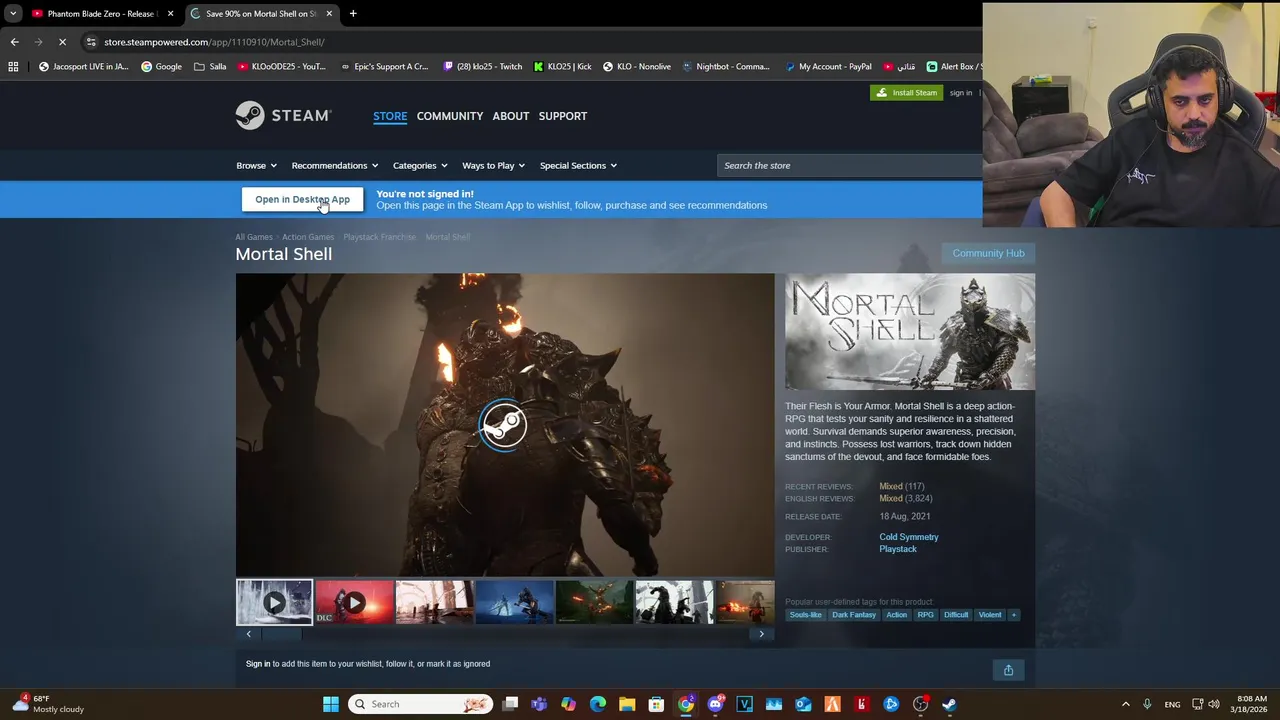
Task: Expand the Categories dropdown
Action: tap(420, 166)
